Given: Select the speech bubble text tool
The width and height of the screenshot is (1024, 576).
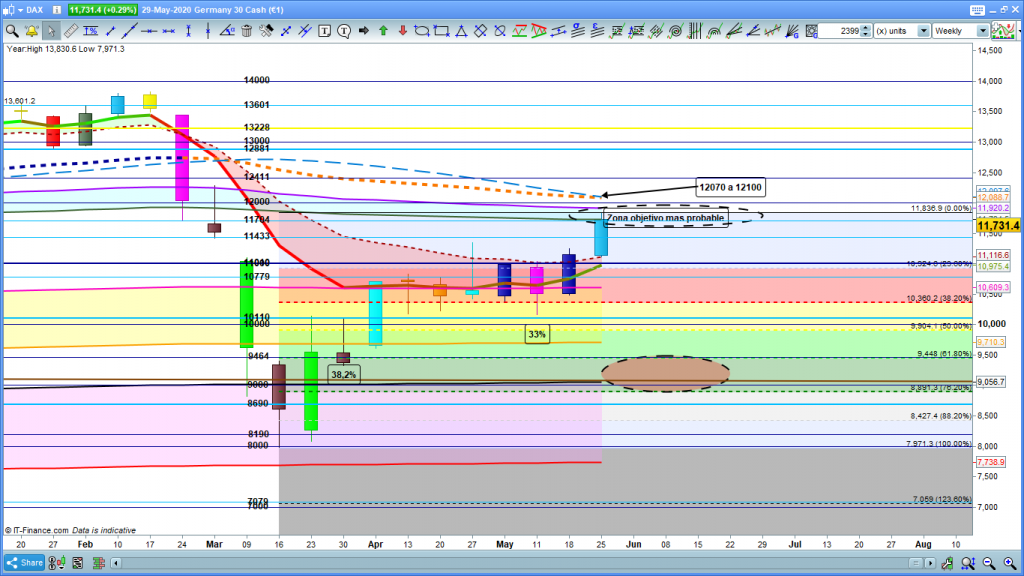Looking at the screenshot, I should [342, 31].
